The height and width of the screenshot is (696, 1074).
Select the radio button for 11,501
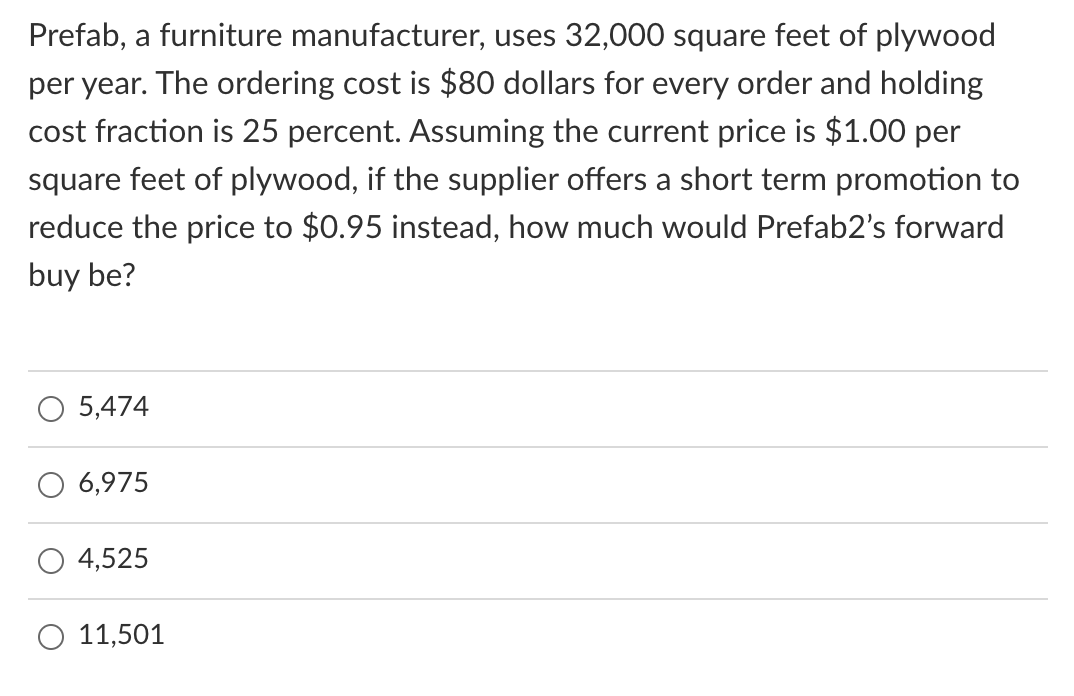point(50,636)
